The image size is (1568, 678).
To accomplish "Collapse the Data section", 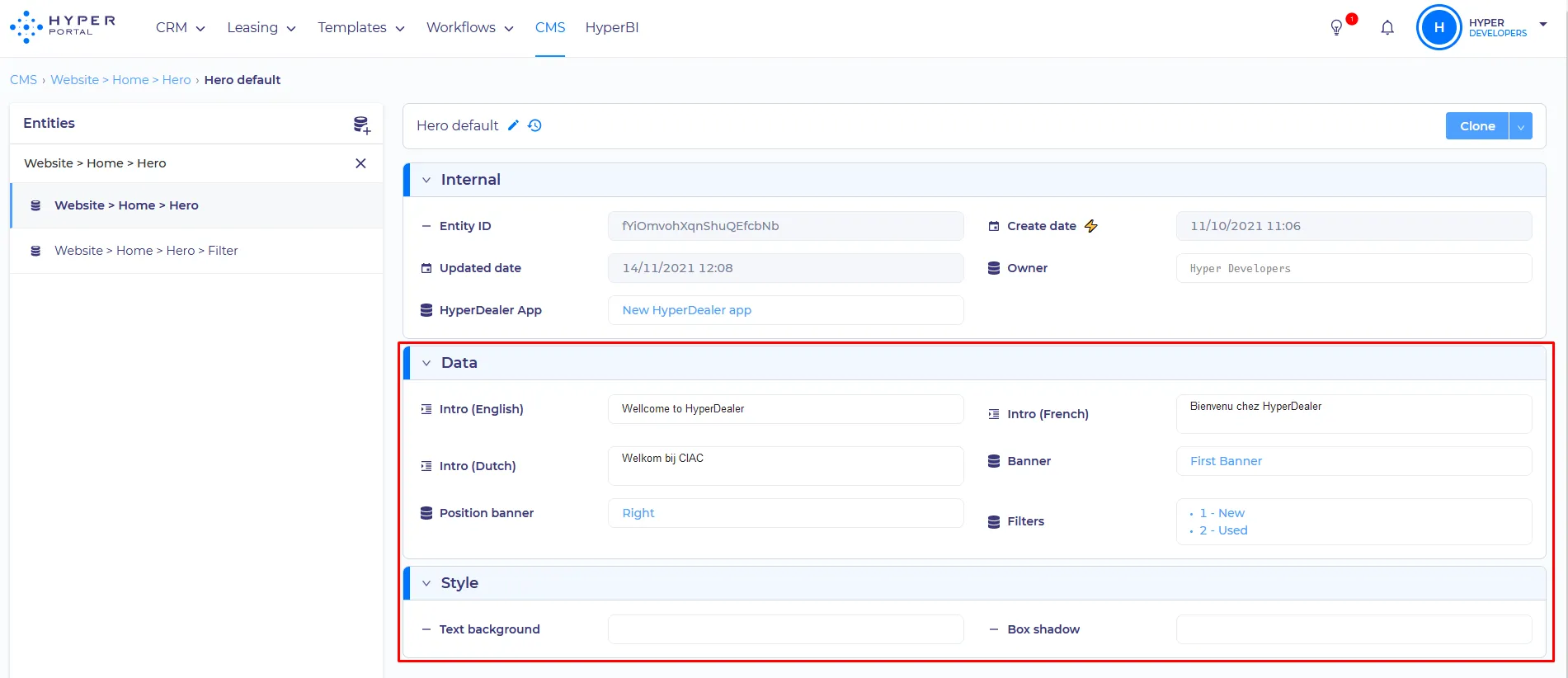I will pyautogui.click(x=426, y=363).
